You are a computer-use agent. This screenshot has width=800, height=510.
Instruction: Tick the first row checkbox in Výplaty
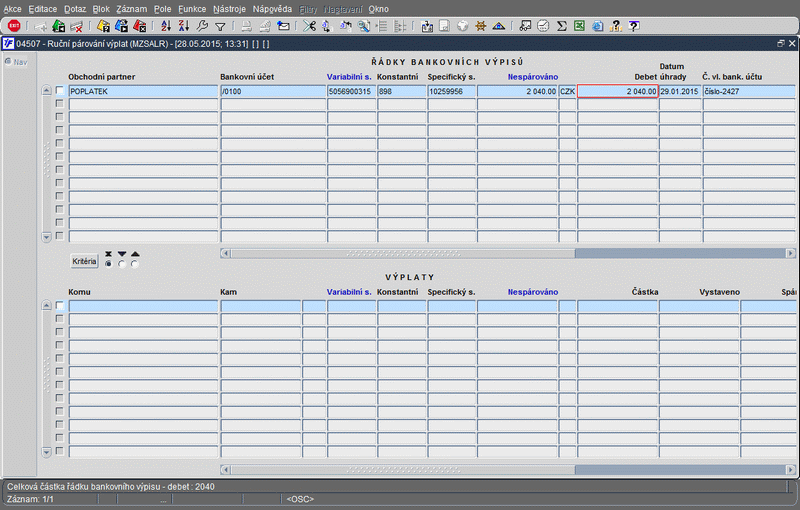(x=60, y=305)
